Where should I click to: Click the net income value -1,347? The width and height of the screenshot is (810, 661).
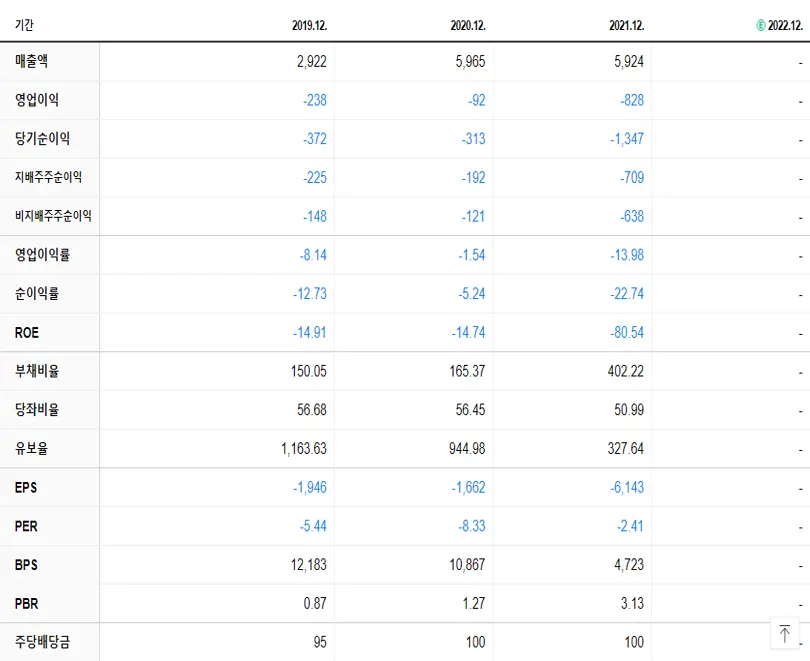tap(627, 139)
